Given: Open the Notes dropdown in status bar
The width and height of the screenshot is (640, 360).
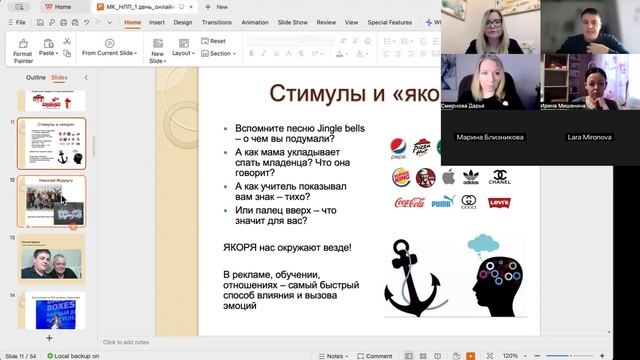Looking at the screenshot, I should 347,356.
